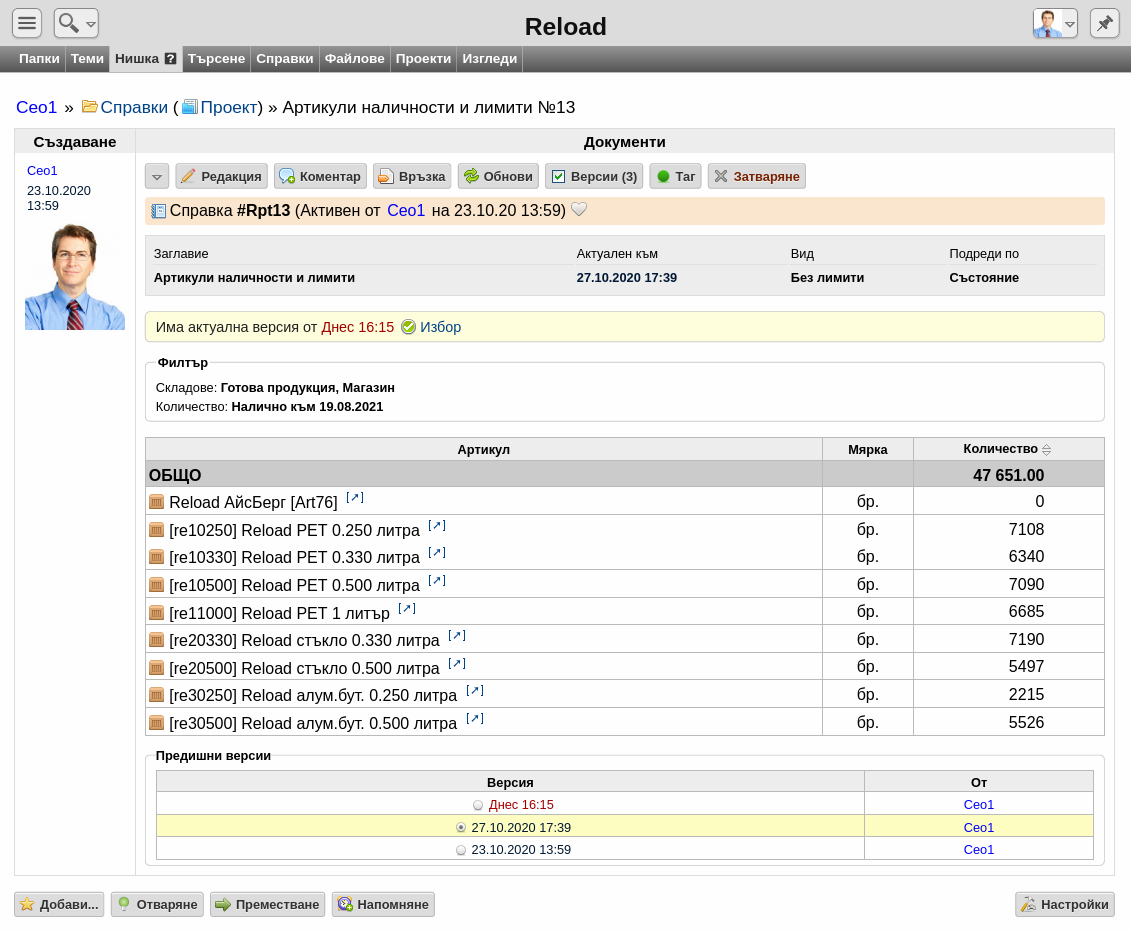
Task: Click the box icon of re20330 row
Action: 157,641
